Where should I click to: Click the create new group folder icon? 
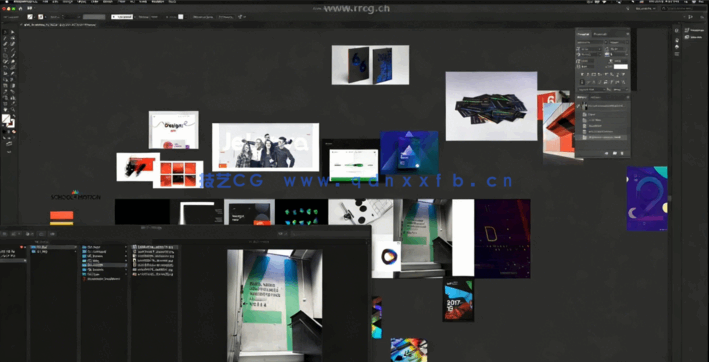pyautogui.click(x=614, y=153)
